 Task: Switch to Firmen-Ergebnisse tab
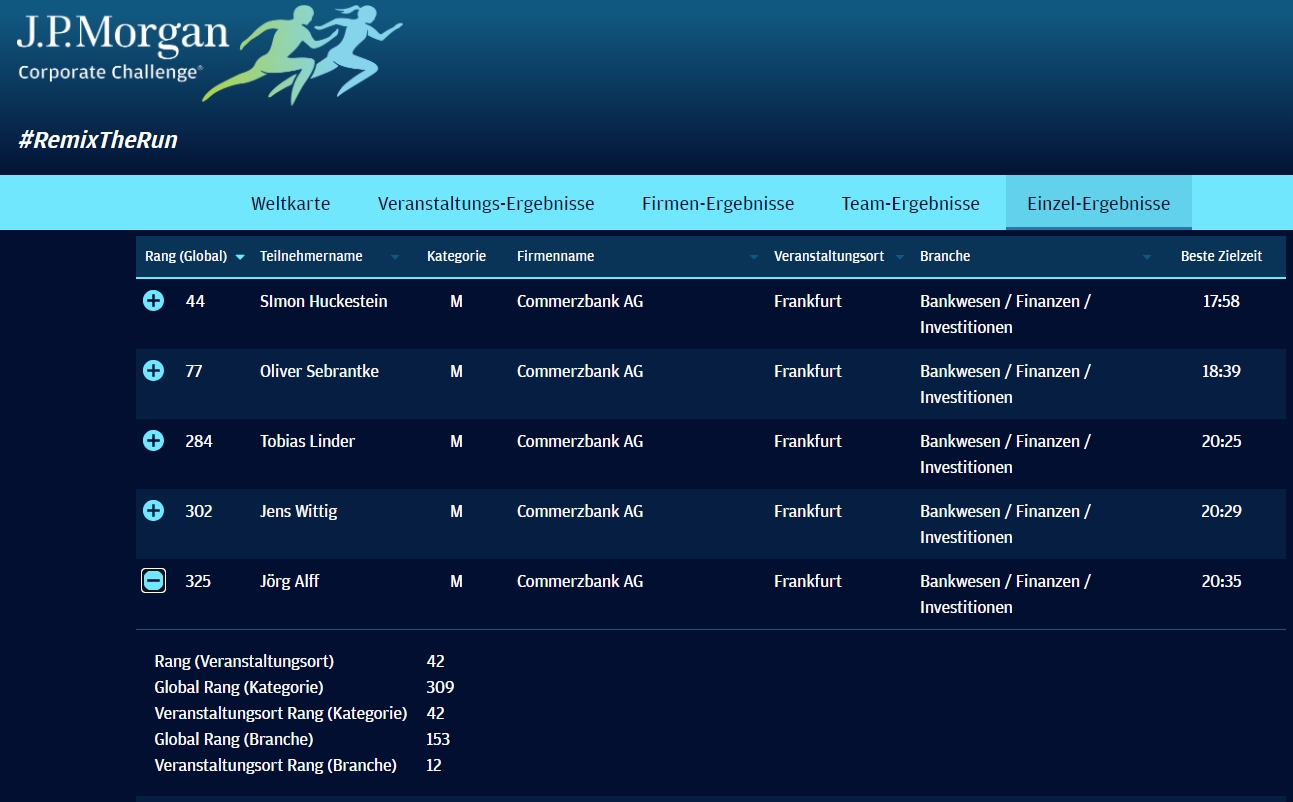[x=718, y=204]
